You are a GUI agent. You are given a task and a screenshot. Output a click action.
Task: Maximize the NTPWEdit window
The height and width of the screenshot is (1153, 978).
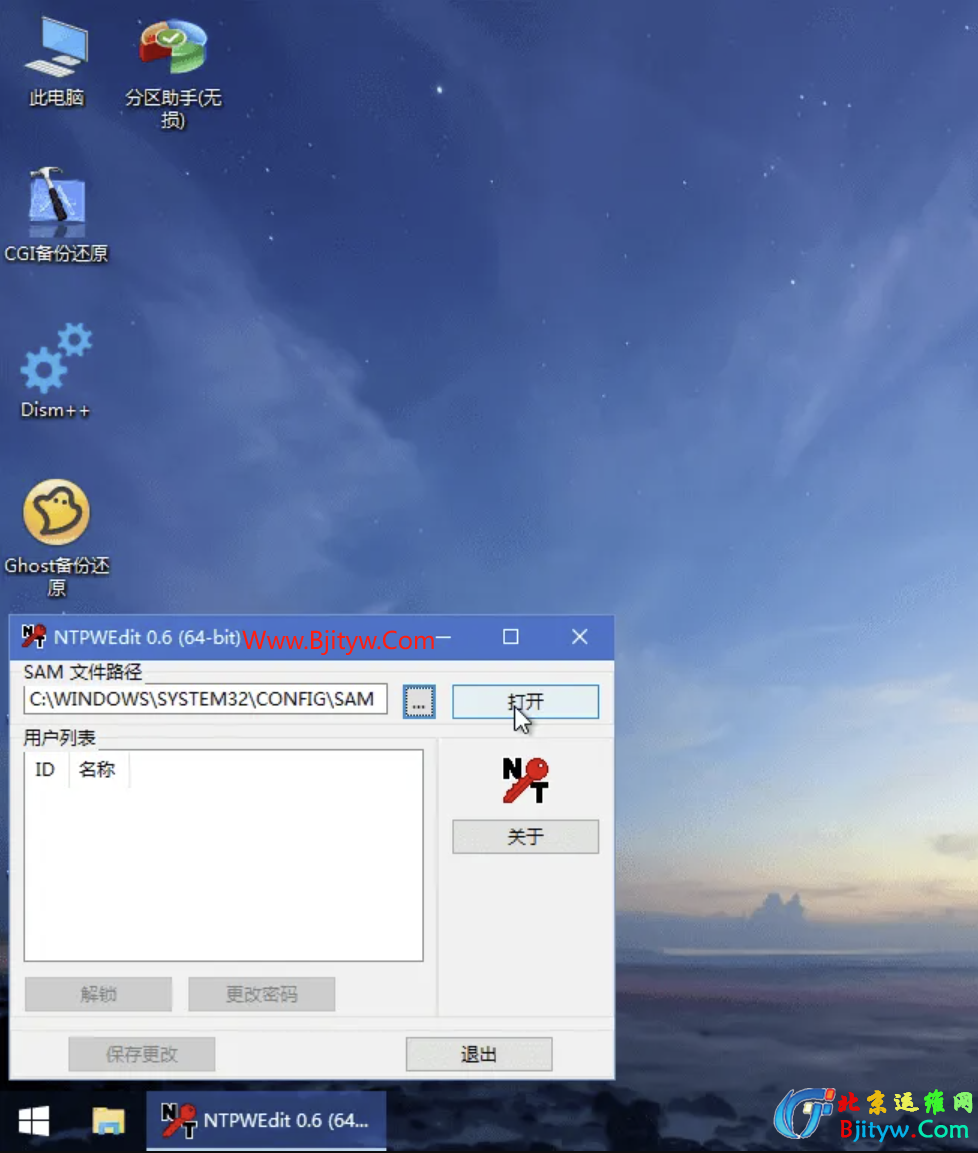[511, 637]
